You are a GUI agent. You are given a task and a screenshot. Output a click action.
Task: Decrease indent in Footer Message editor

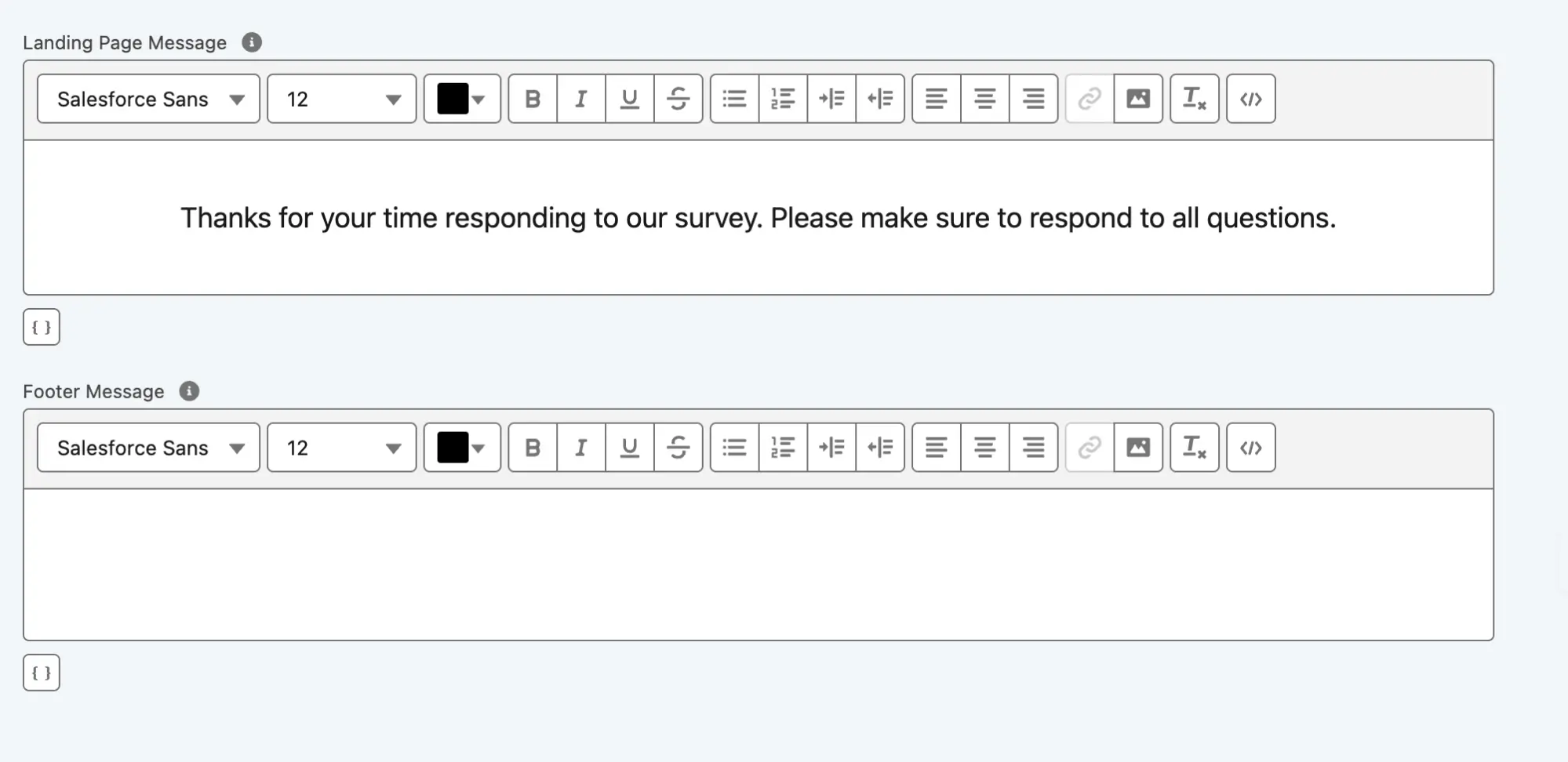coord(880,448)
